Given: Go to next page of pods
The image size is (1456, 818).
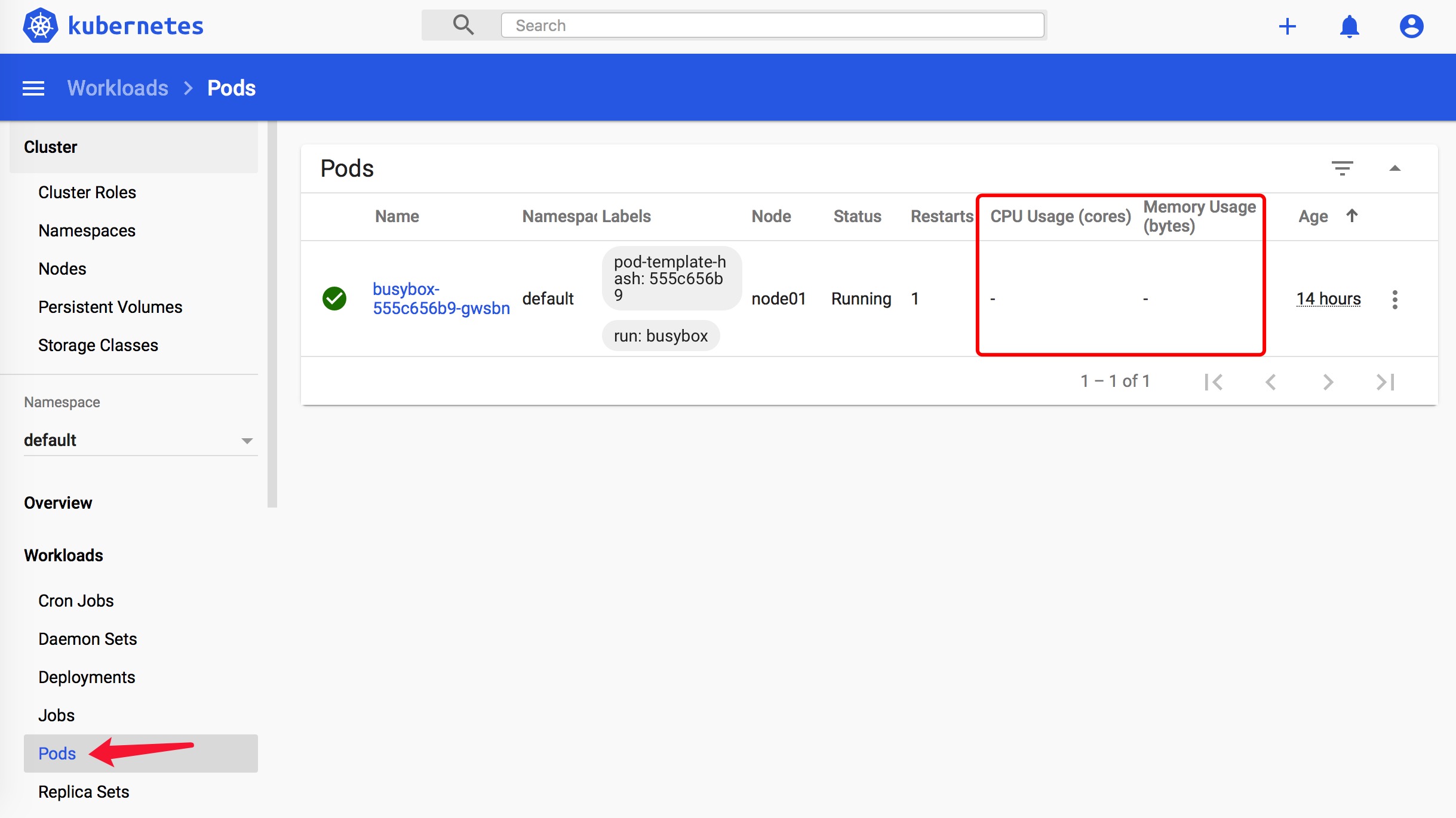Looking at the screenshot, I should coord(1328,382).
